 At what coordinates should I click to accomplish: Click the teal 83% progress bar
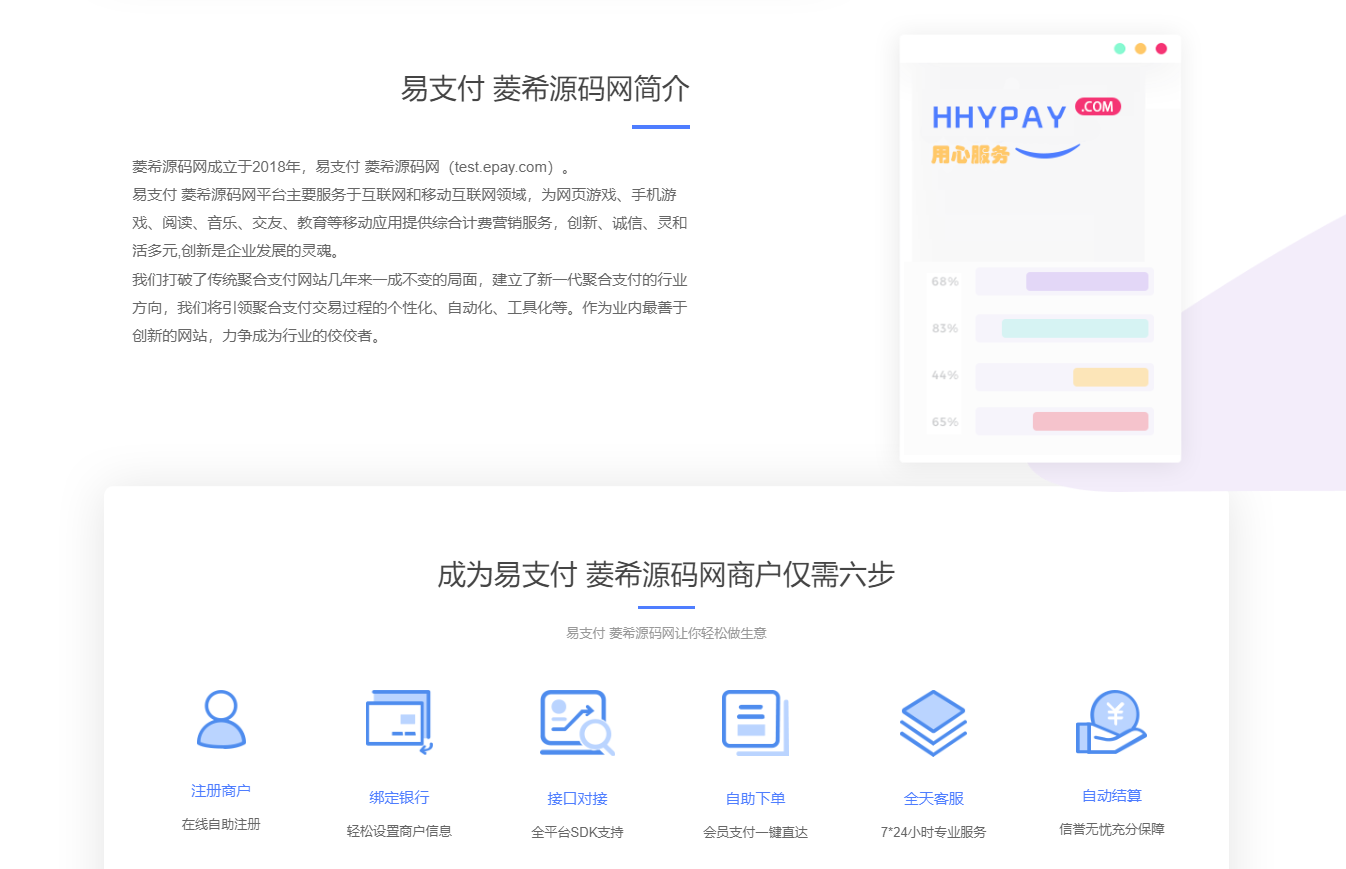click(1075, 328)
